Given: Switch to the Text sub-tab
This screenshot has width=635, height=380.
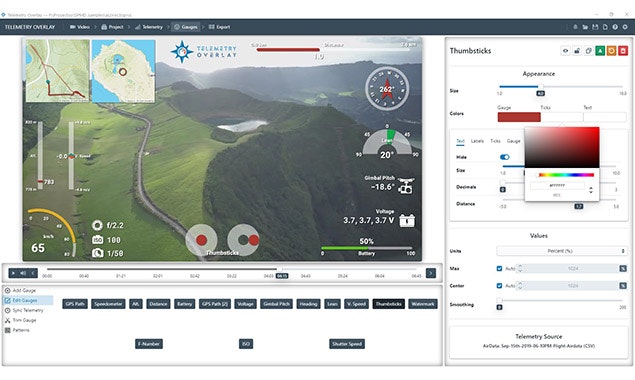Looking at the screenshot, I should [460, 141].
